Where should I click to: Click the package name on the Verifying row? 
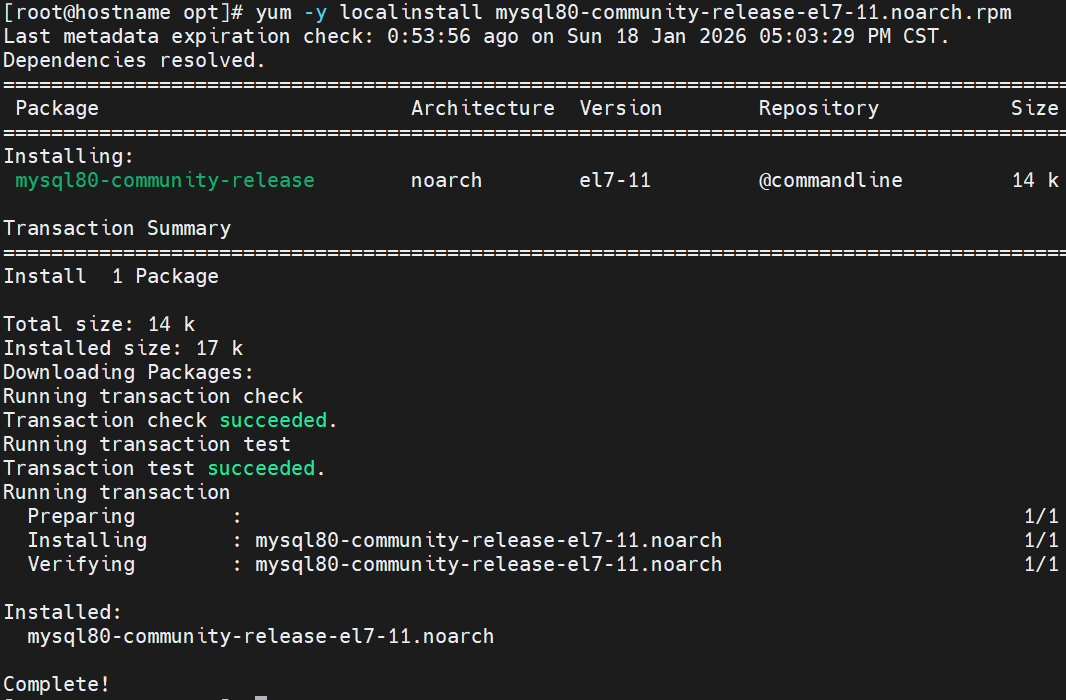pos(488,565)
